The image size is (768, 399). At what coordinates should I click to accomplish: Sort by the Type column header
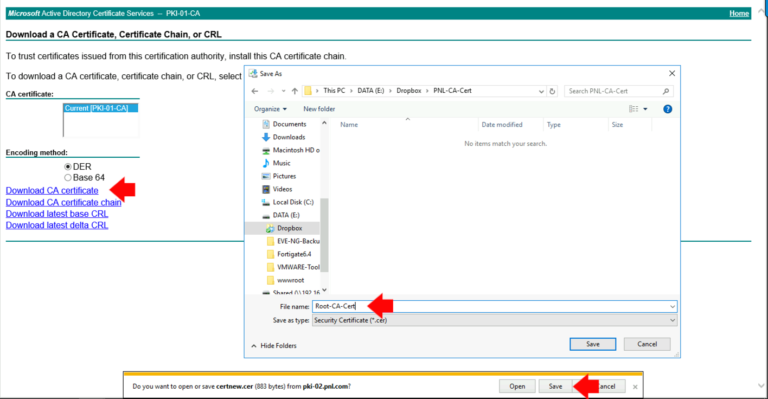click(x=553, y=125)
